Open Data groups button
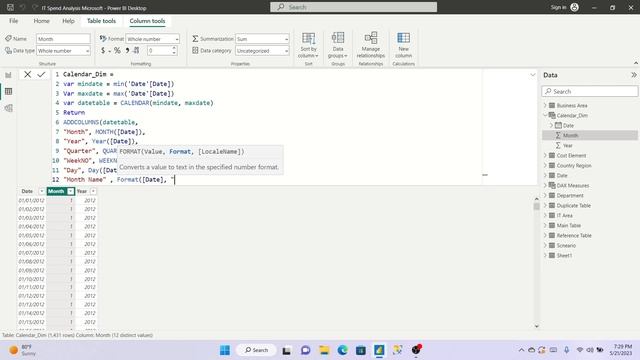This screenshot has width=640, height=360. click(x=338, y=45)
